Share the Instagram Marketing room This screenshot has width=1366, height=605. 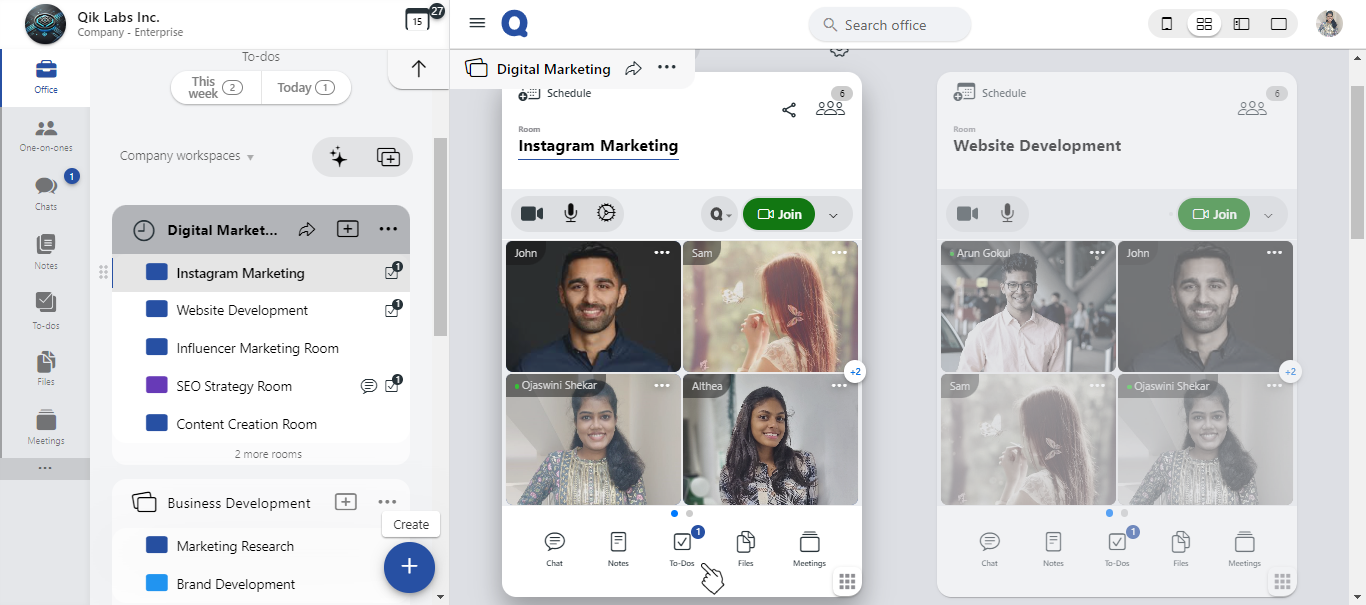point(789,110)
